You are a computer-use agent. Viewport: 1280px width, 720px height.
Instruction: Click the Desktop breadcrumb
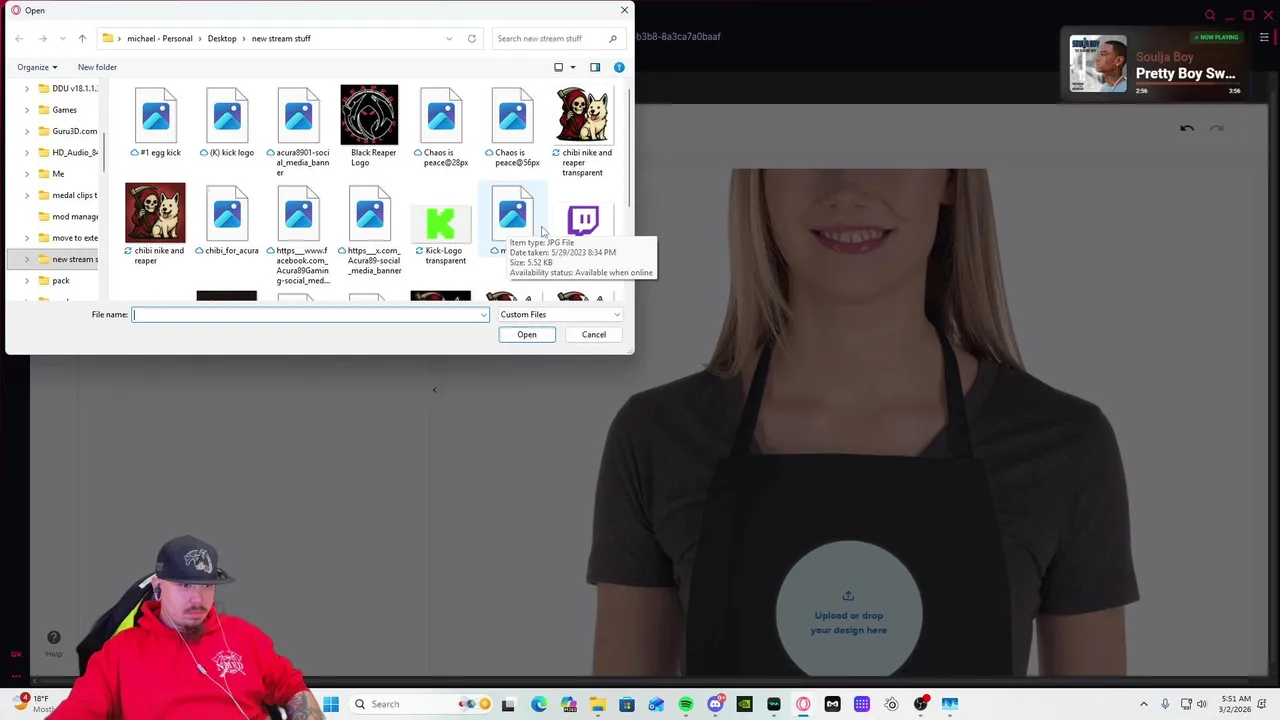(x=222, y=38)
